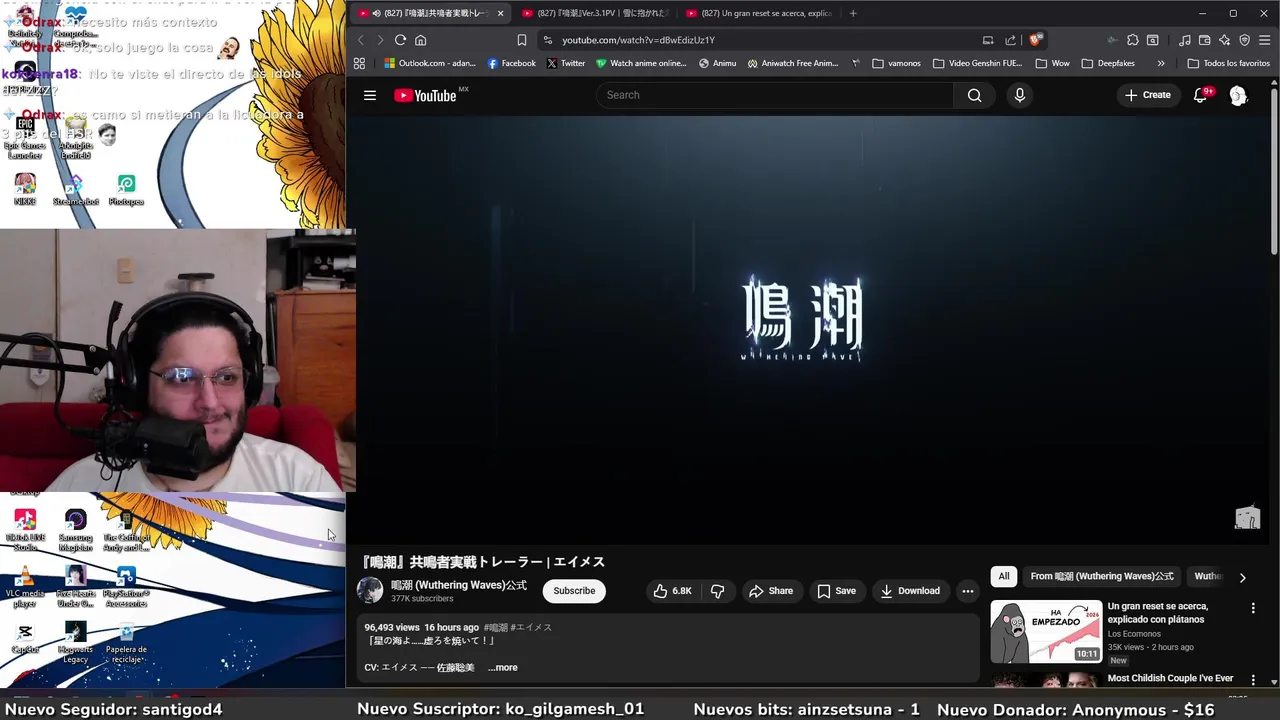Open the CapCut desktop shortcut
Viewport: 1280px width, 720px height.
click(25, 639)
